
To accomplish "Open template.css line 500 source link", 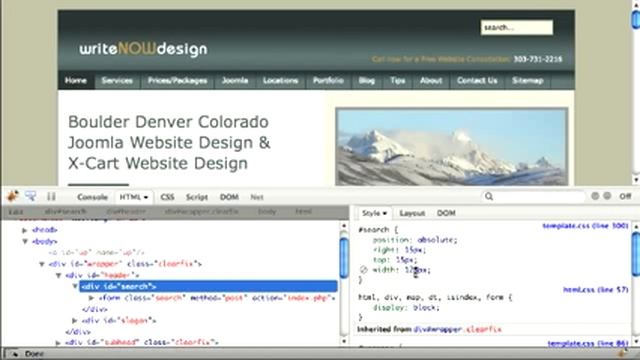I will pos(585,226).
